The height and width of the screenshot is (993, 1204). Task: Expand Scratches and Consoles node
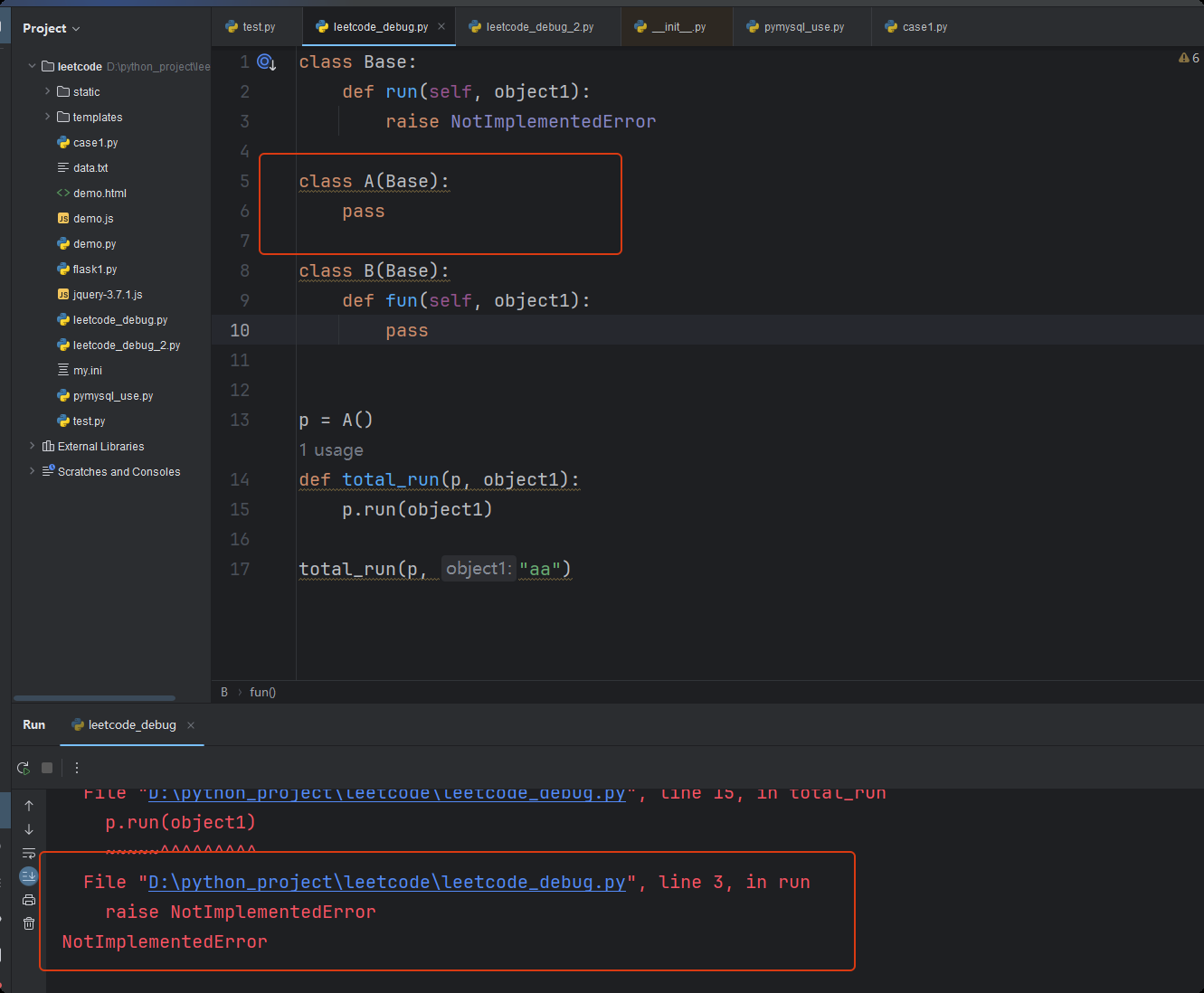(x=33, y=471)
